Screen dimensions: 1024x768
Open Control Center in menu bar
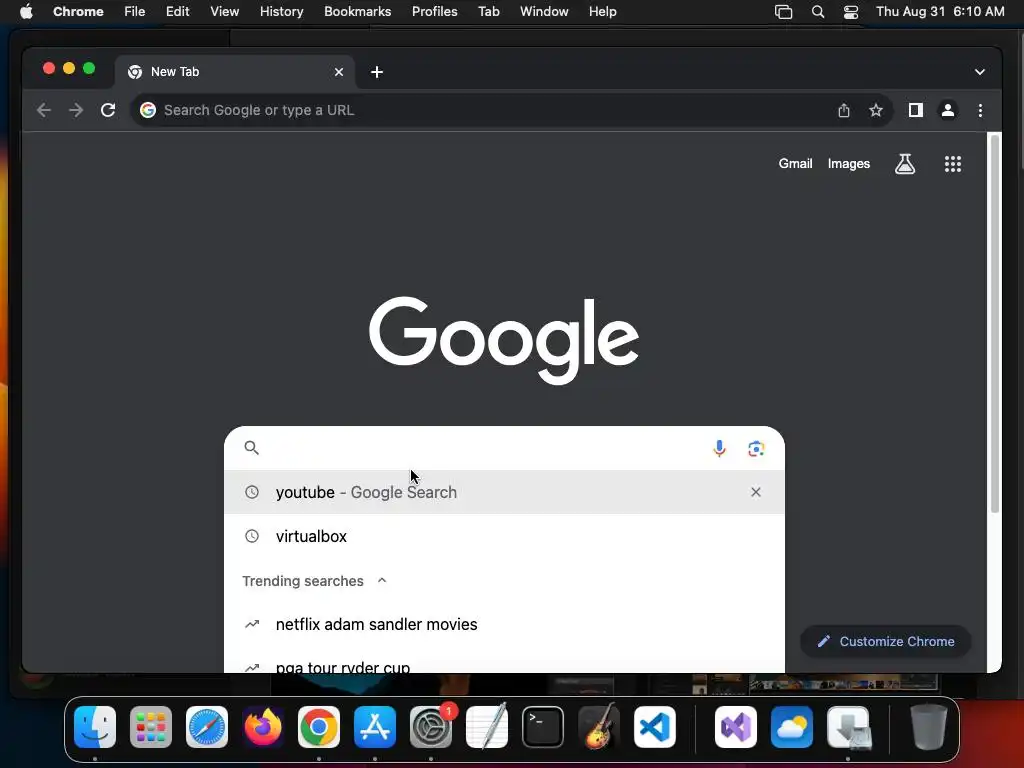850,11
